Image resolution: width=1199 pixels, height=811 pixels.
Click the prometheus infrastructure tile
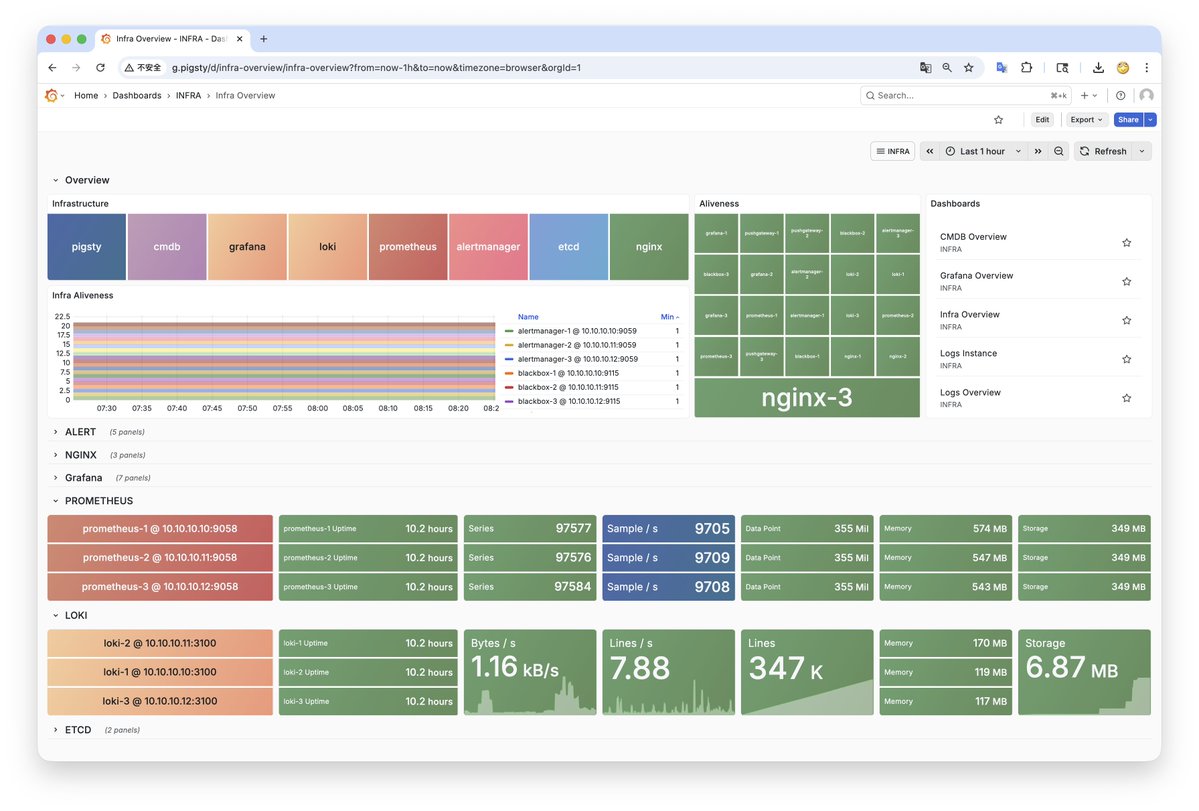click(408, 247)
